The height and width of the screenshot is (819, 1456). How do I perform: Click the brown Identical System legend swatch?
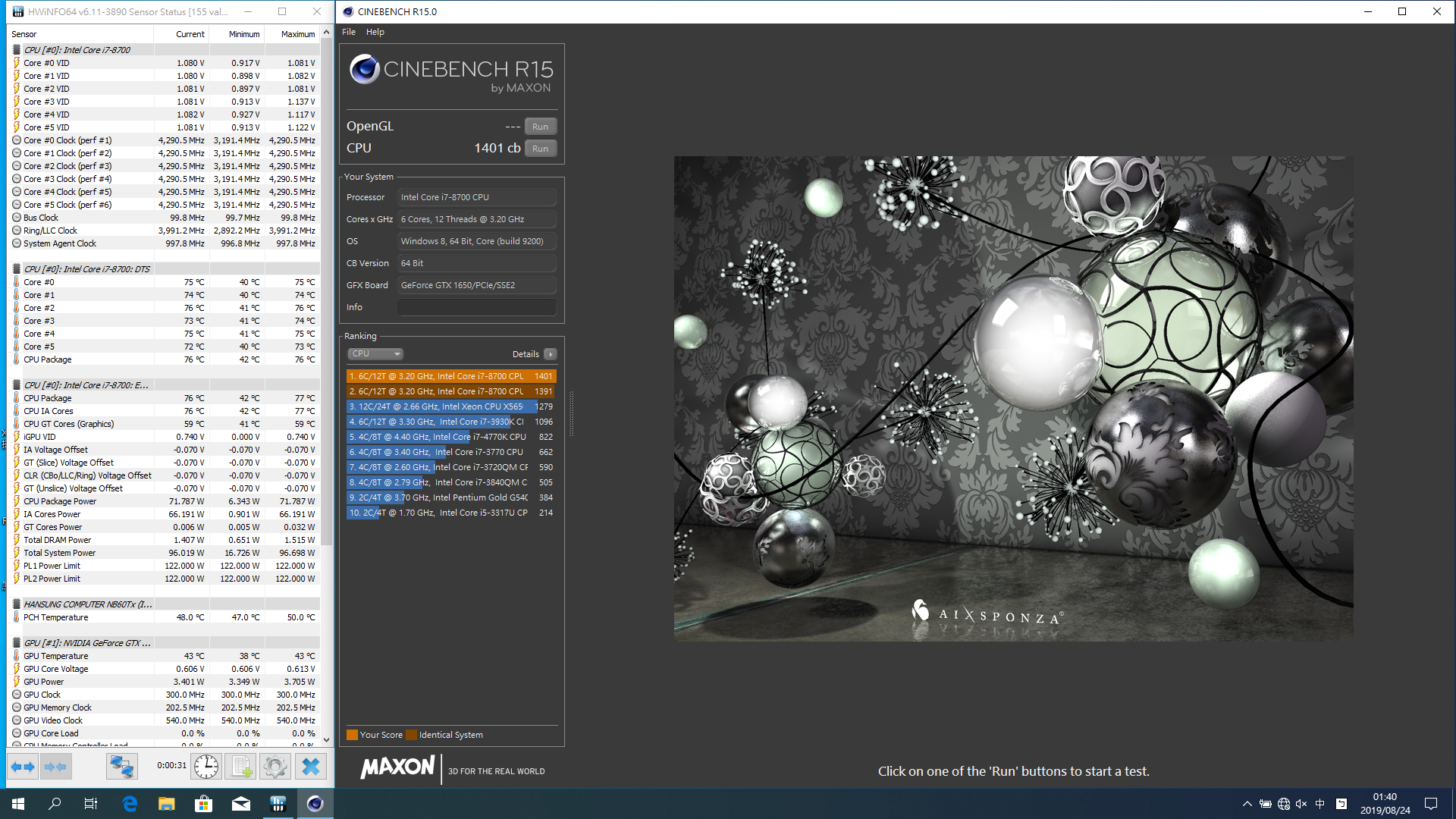[411, 735]
